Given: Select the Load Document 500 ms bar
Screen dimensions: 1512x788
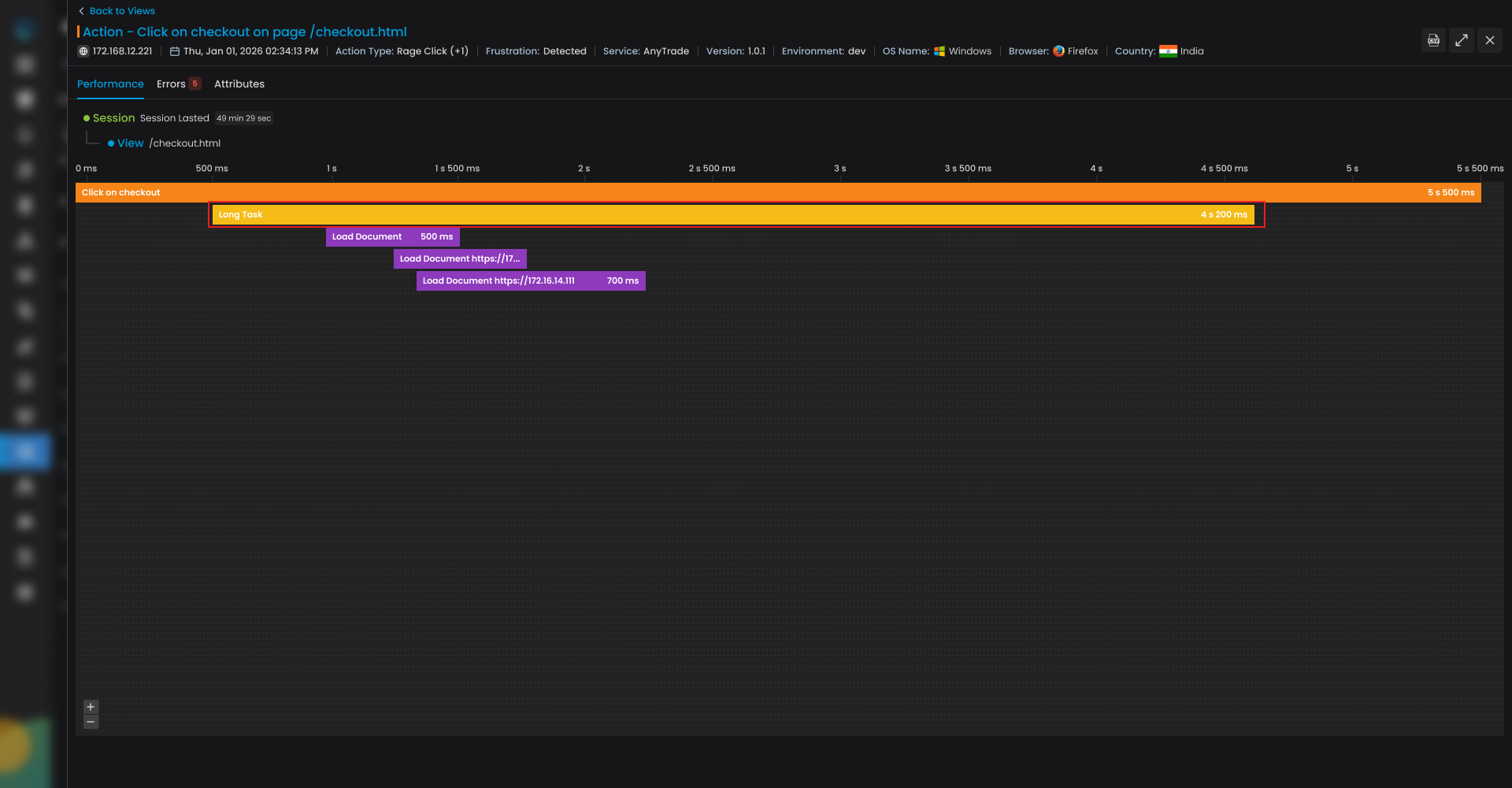Looking at the screenshot, I should (392, 236).
